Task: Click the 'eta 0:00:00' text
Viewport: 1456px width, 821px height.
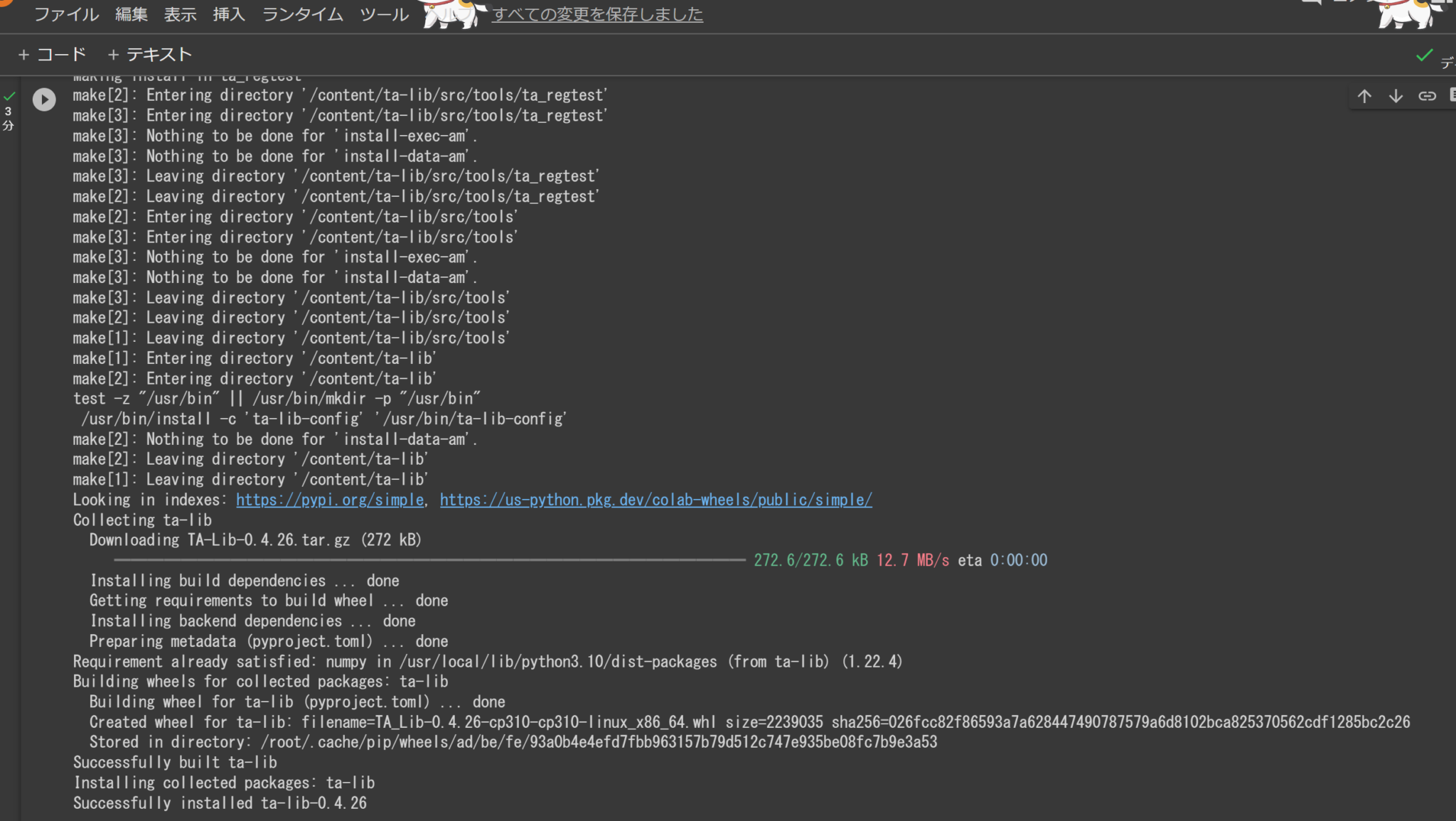Action: coord(1002,560)
